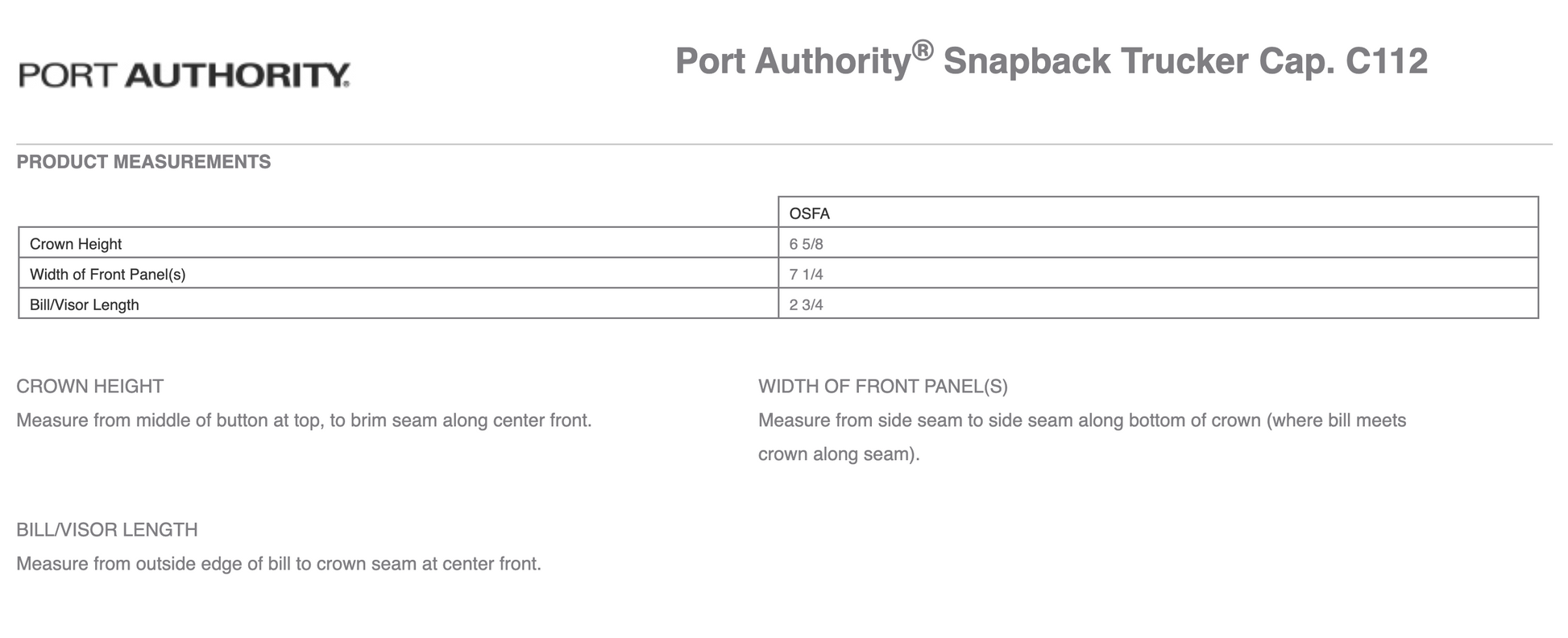Screen dimensions: 1568x638
Task: Click the OSFA column header cell
Action: (809, 213)
